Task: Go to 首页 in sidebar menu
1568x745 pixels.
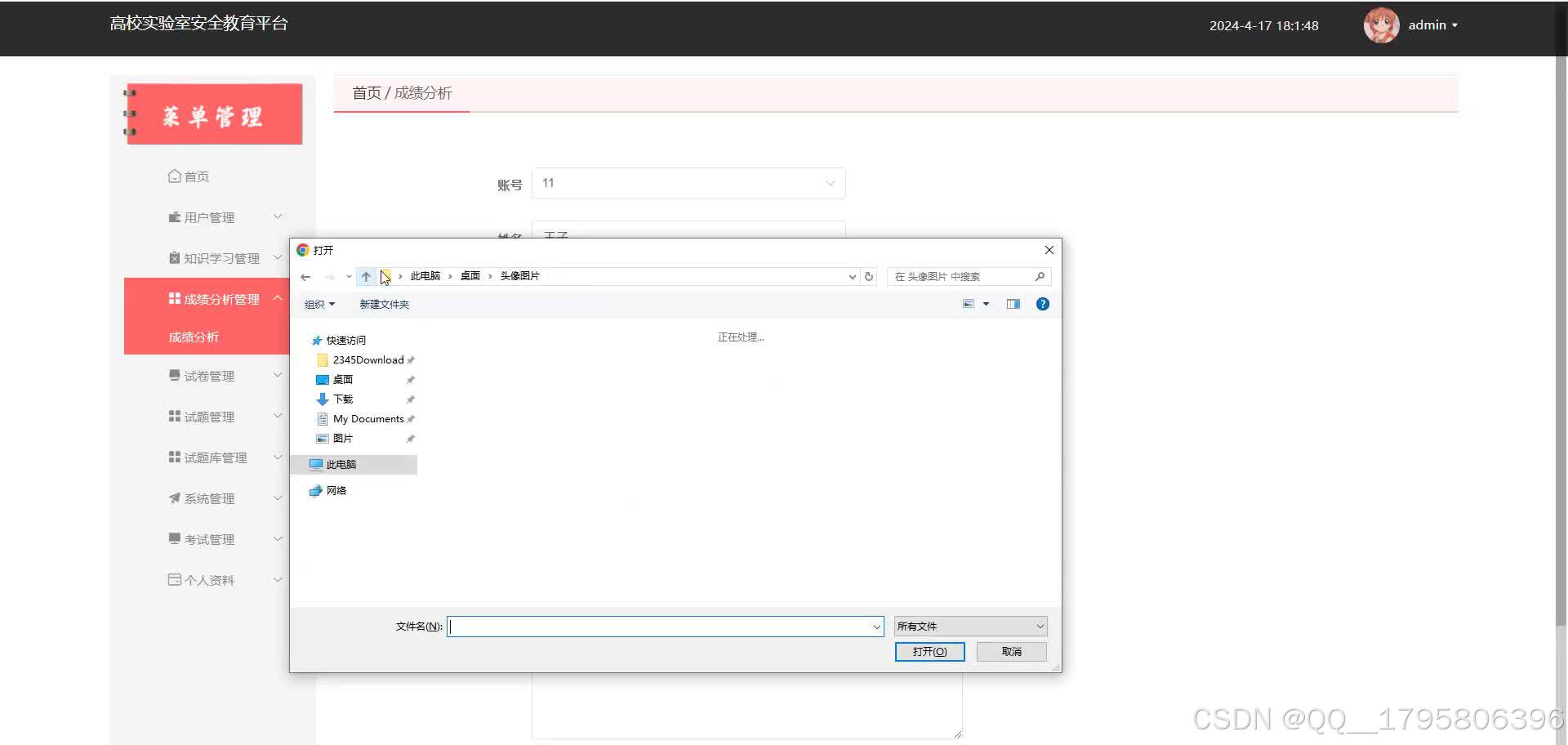Action: coord(189,176)
